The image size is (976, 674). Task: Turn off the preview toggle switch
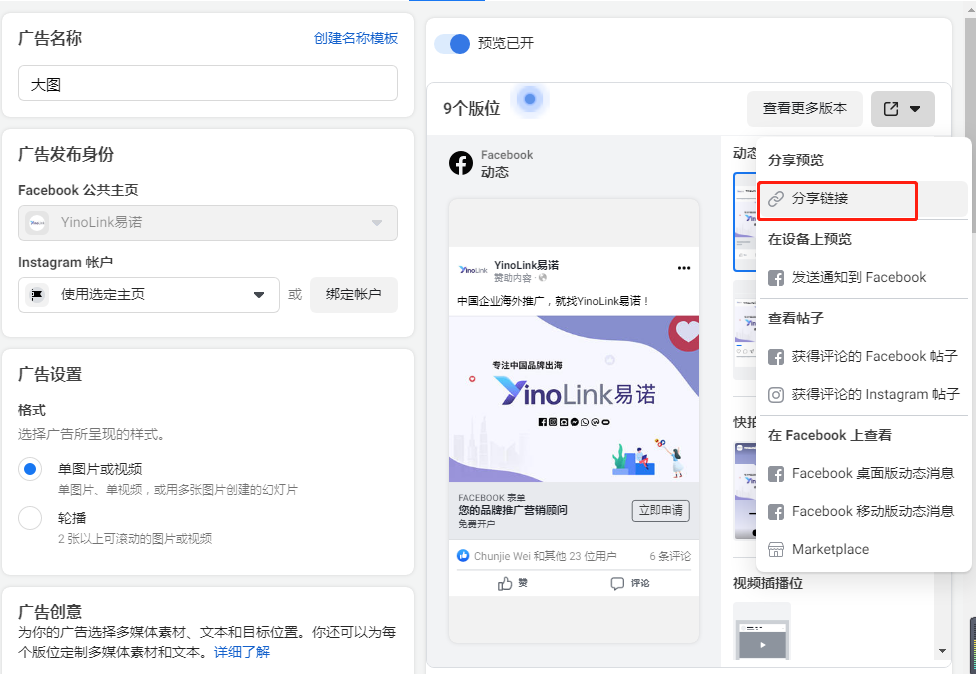click(452, 44)
